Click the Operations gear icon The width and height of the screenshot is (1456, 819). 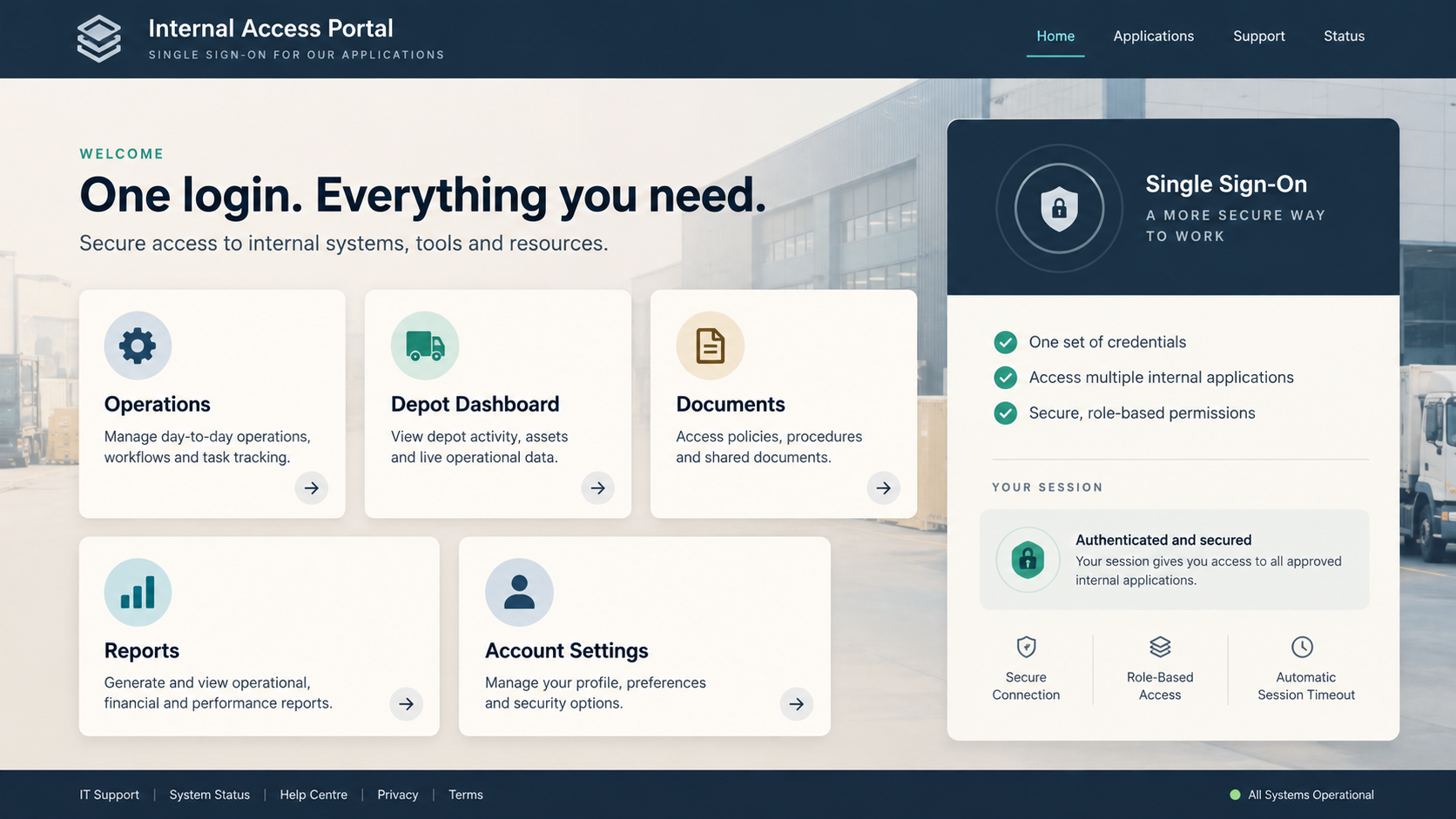pos(138,346)
